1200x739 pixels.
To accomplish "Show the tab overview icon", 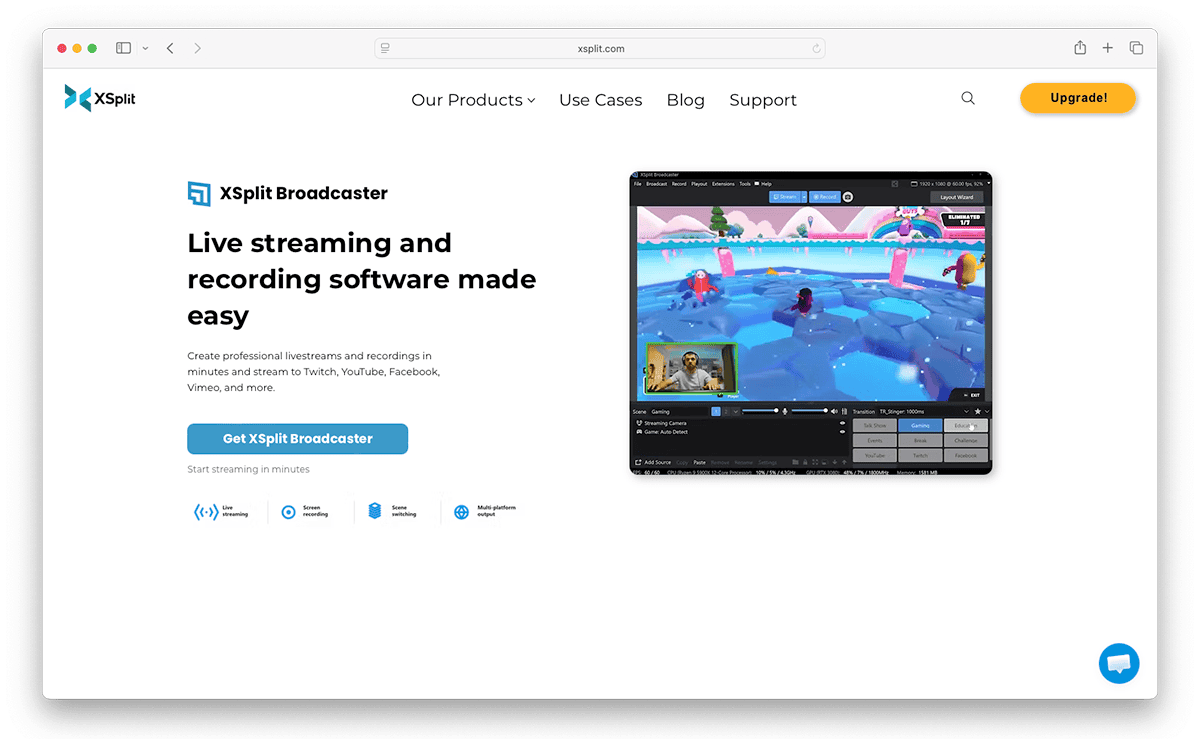I will 1136,48.
